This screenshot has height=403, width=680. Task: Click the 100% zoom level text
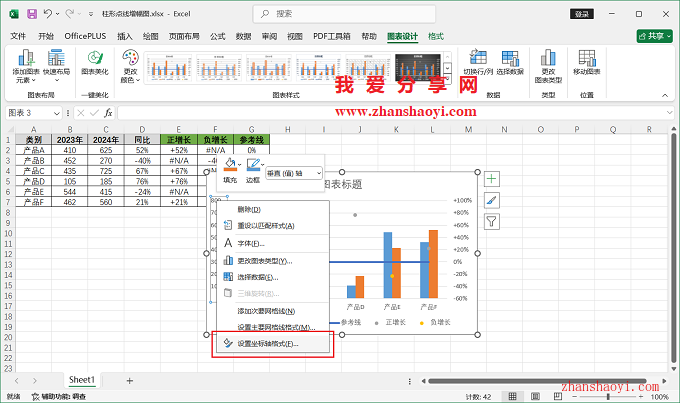coord(660,397)
